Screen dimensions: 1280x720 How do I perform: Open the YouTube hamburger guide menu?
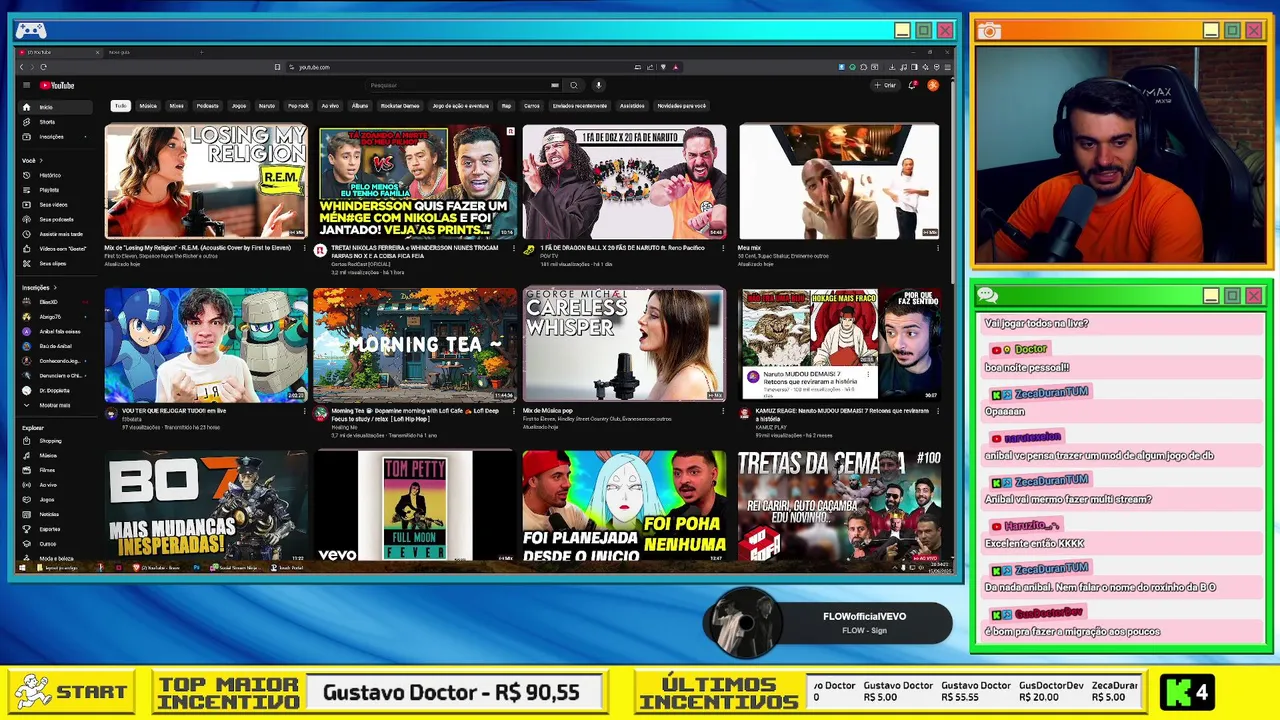[26, 85]
